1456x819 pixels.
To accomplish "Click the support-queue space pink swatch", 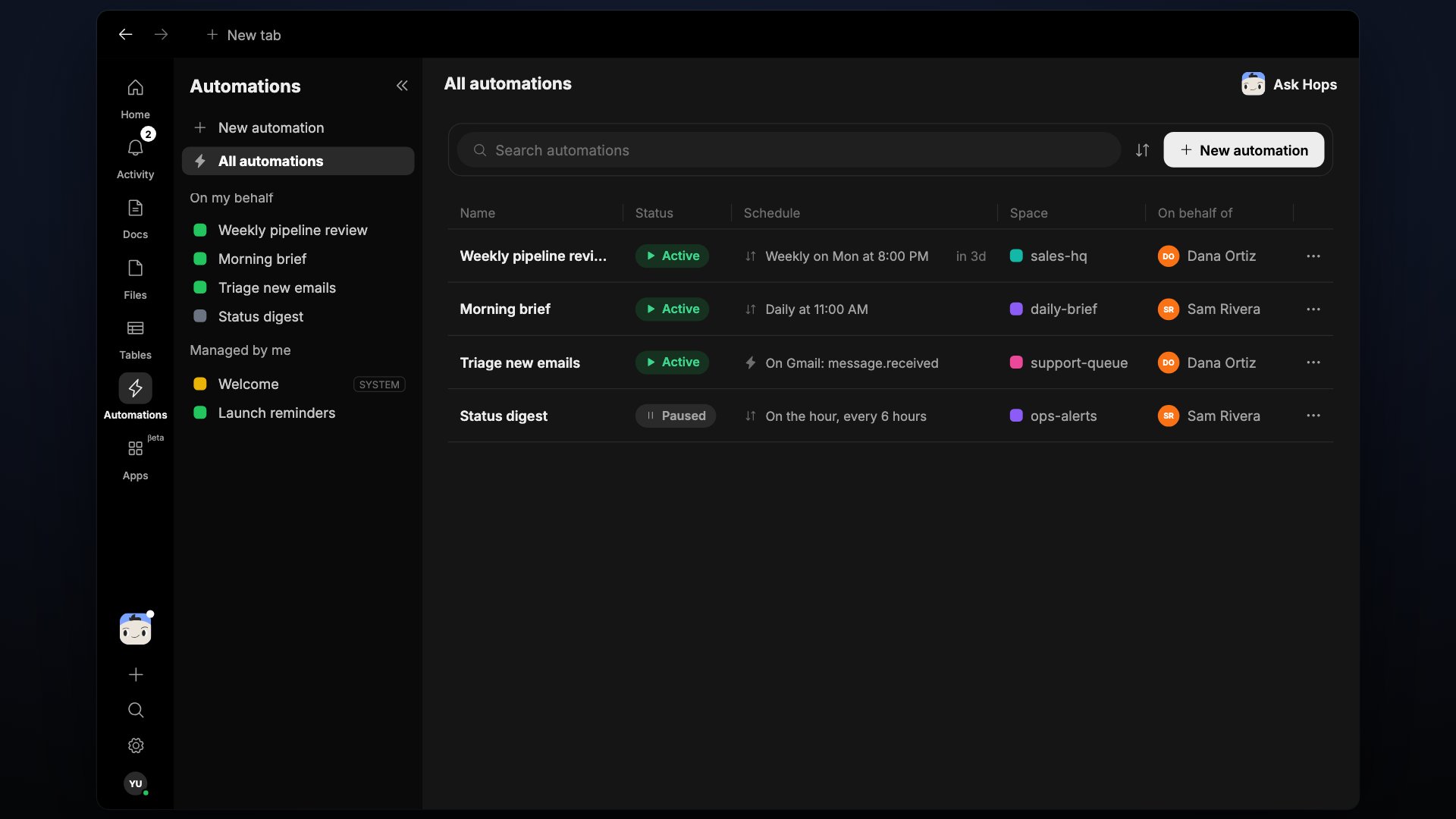I will pos(1016,362).
